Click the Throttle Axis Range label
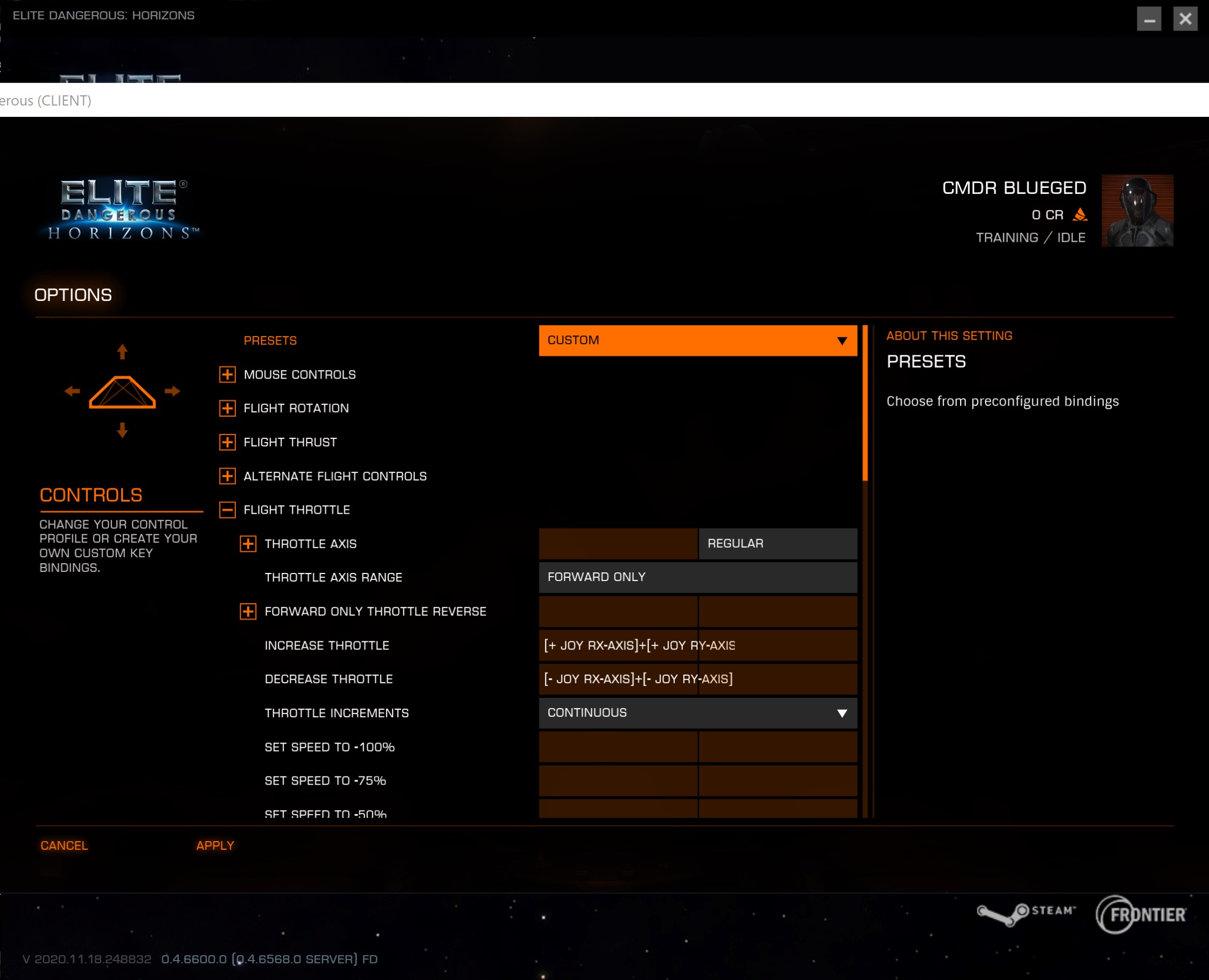 tap(333, 577)
